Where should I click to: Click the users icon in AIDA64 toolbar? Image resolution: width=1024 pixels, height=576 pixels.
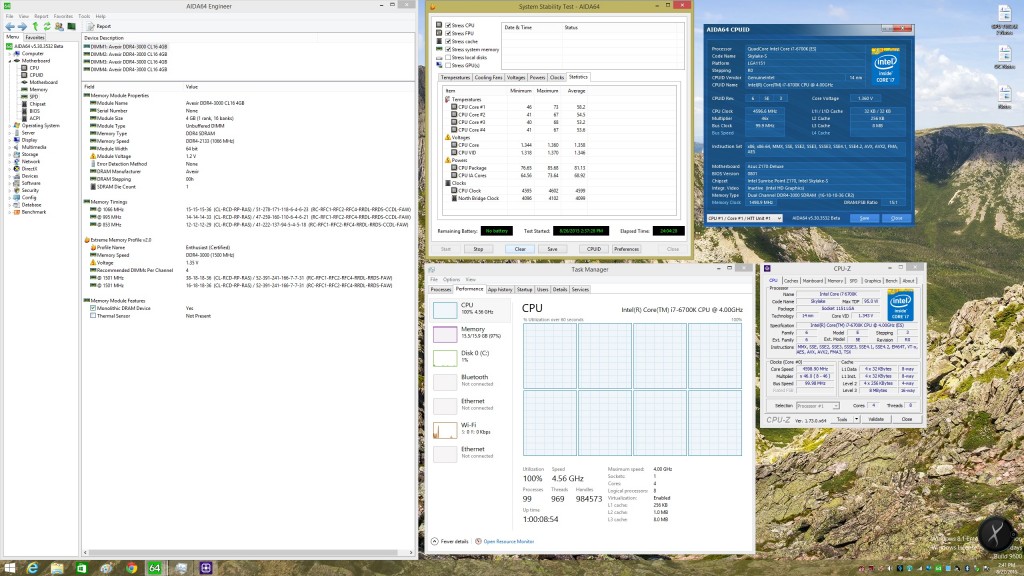(59, 26)
